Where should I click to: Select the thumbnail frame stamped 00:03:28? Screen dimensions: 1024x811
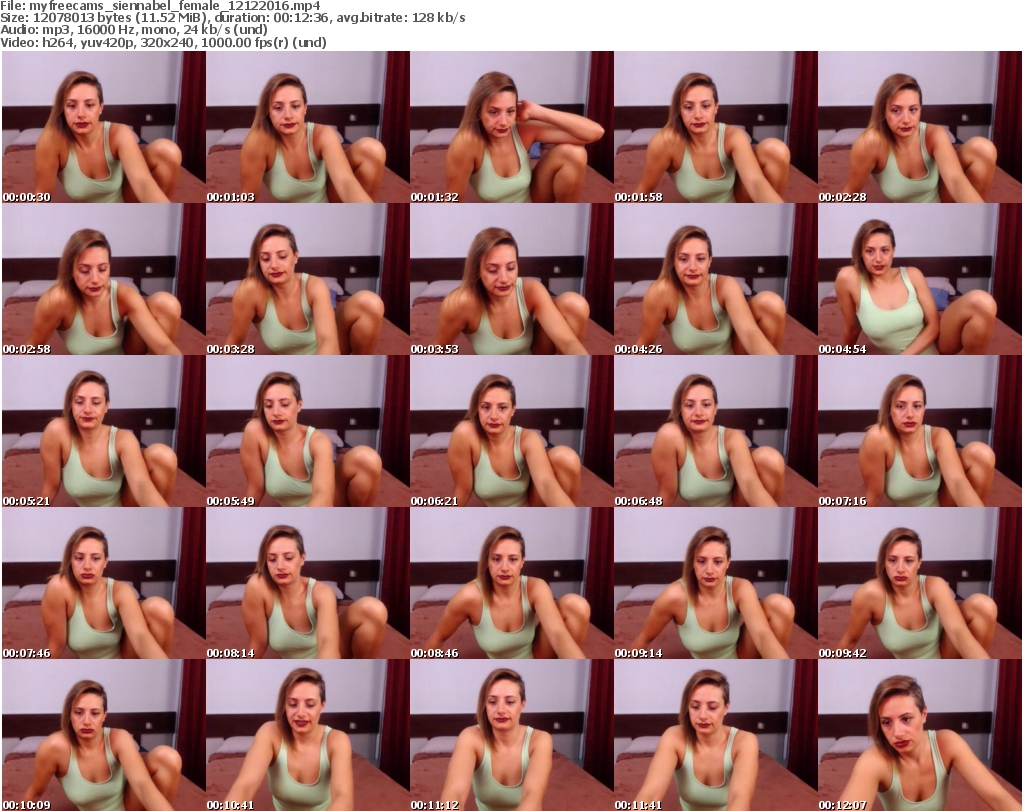point(308,279)
